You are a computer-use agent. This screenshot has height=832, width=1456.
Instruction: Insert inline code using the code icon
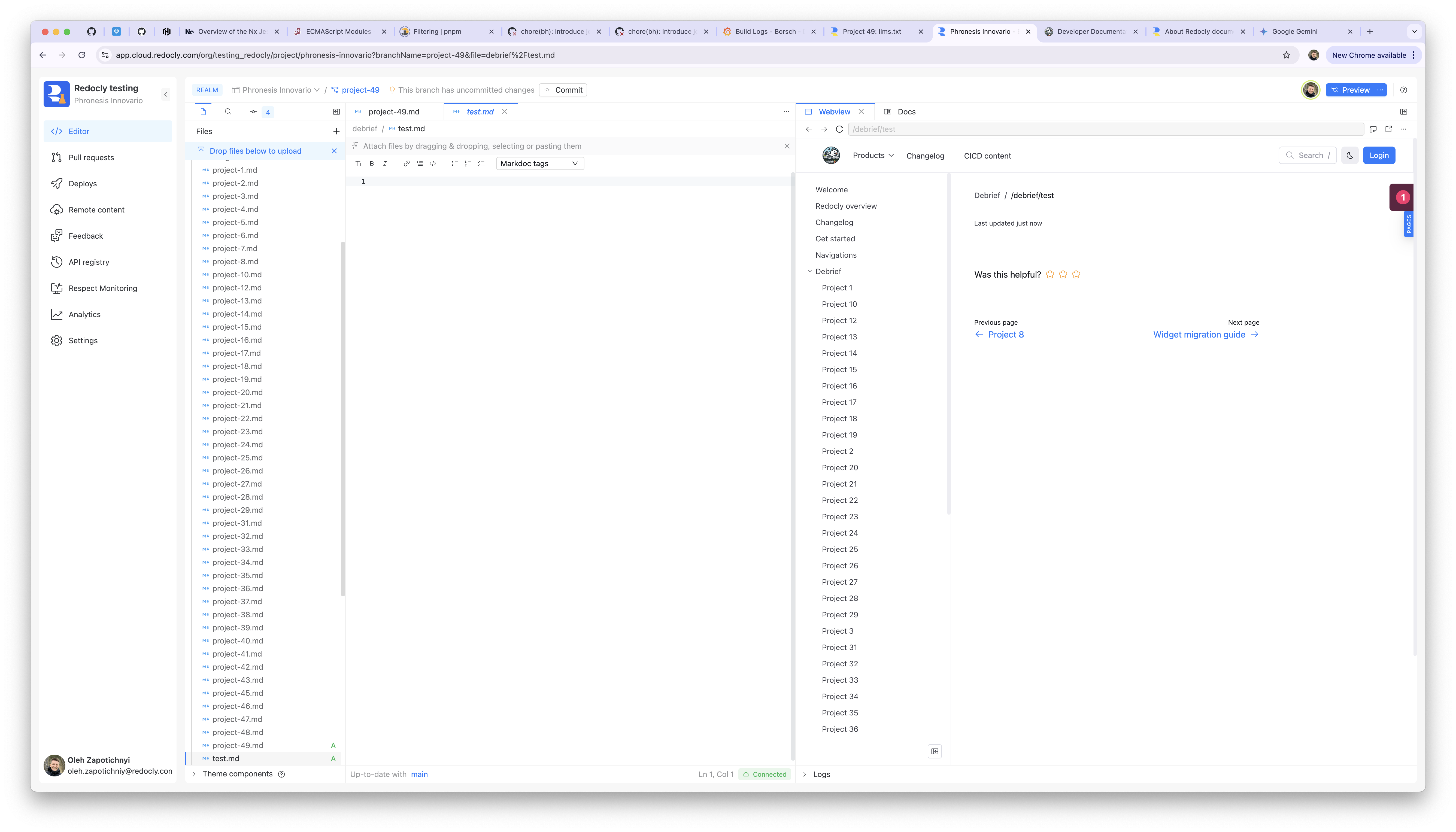(x=433, y=163)
